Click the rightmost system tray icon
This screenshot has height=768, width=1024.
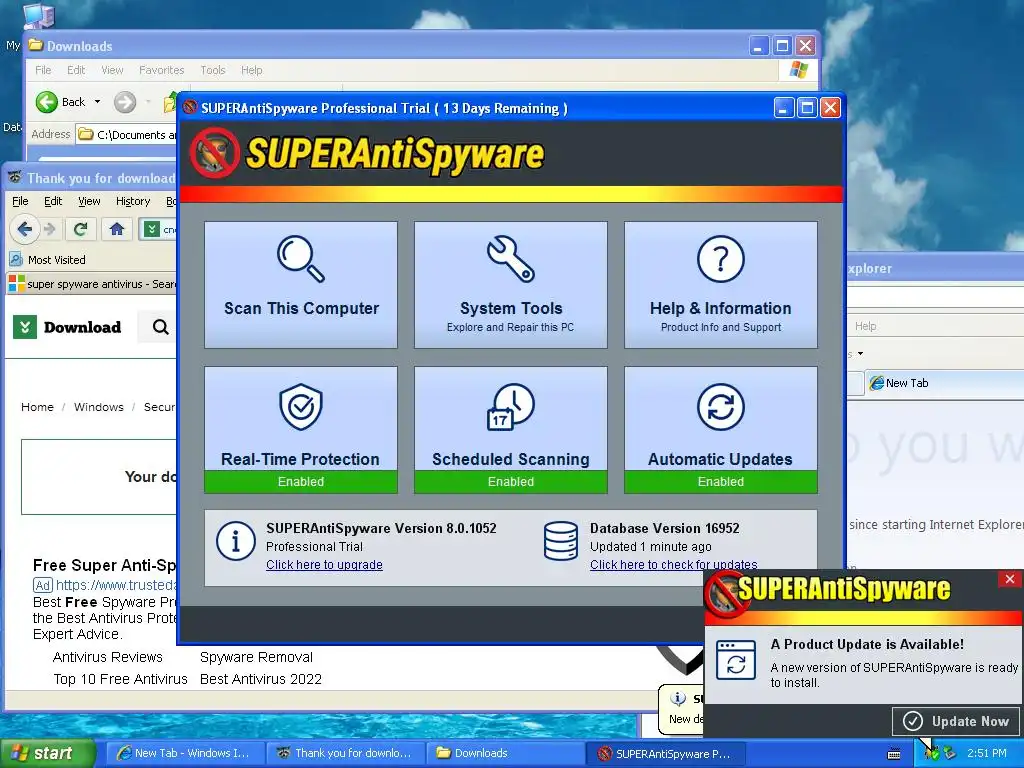949,753
